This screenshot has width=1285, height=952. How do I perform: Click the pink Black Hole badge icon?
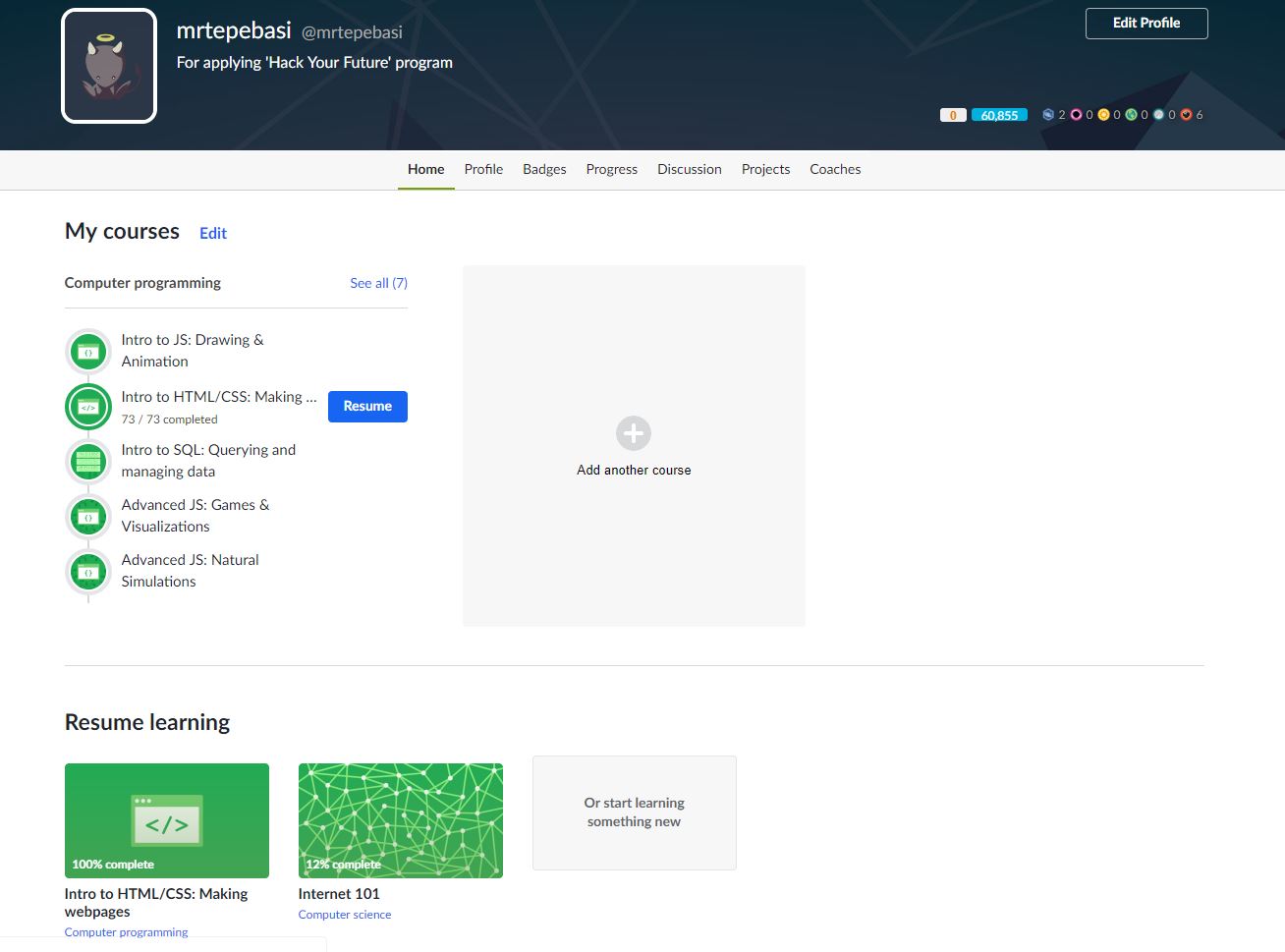[x=1076, y=115]
